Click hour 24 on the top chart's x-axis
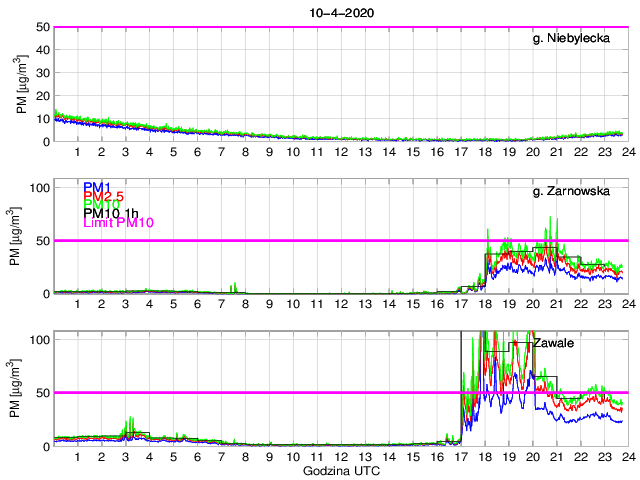640x480 pixels. point(629,152)
